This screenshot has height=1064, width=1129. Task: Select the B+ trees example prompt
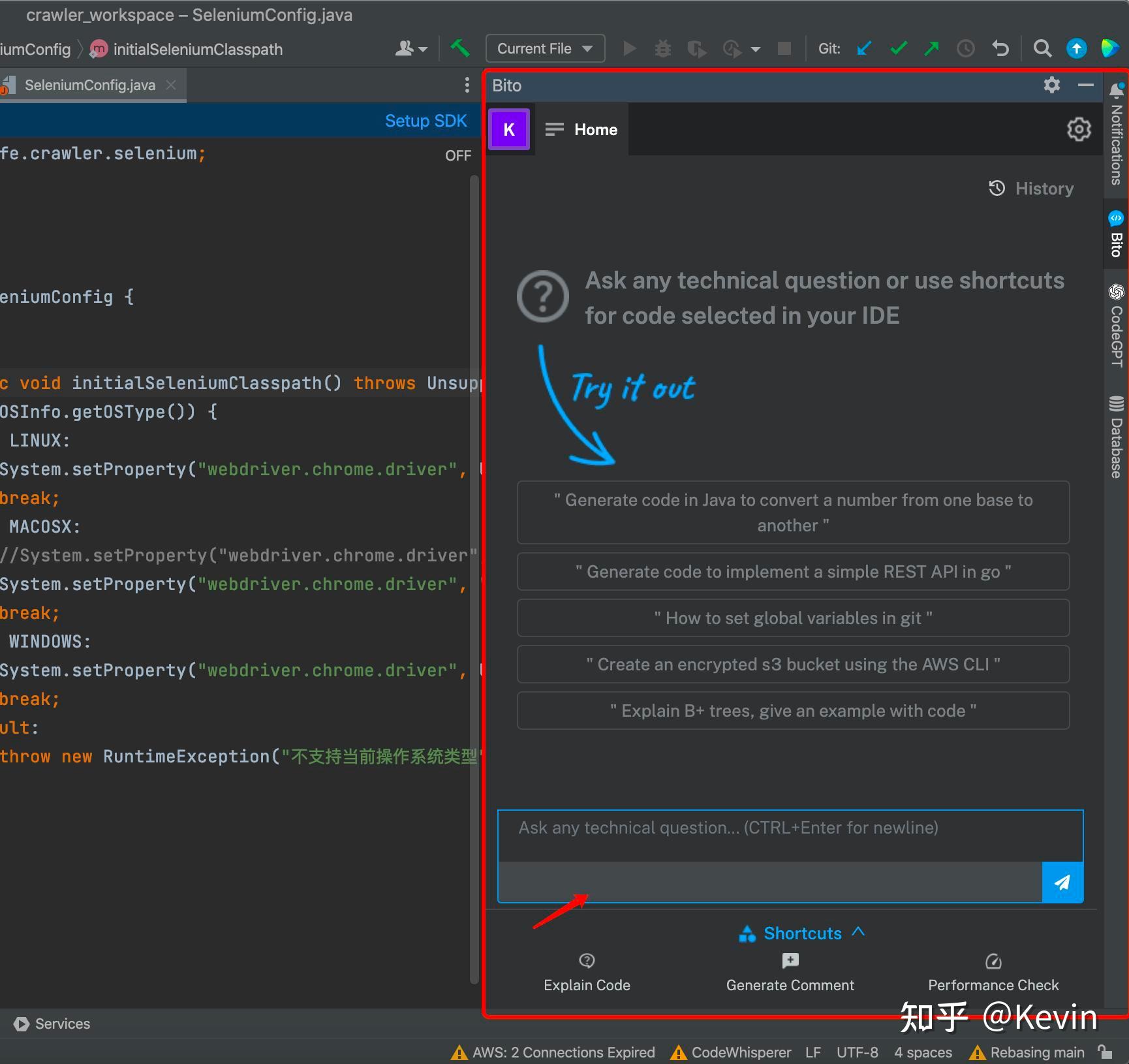(793, 711)
